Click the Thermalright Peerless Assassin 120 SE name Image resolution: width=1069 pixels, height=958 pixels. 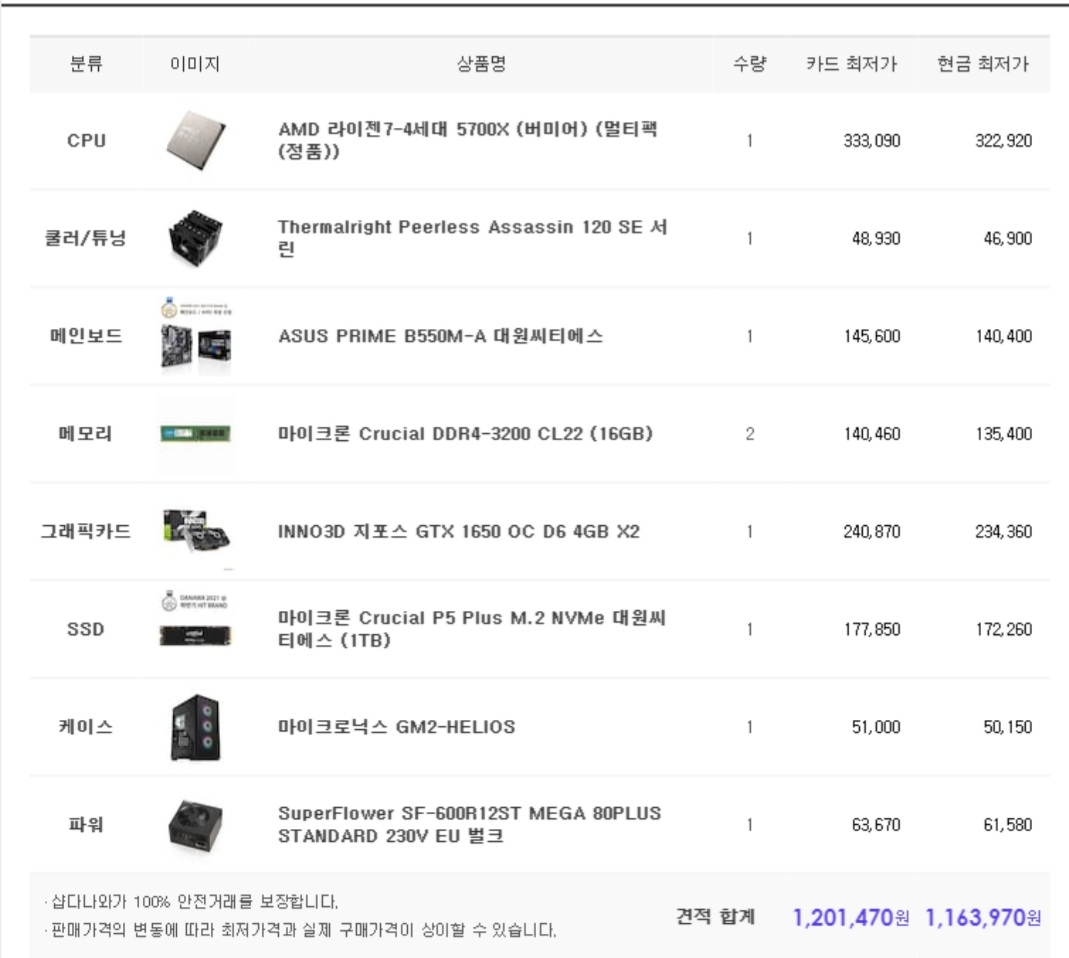pos(472,237)
